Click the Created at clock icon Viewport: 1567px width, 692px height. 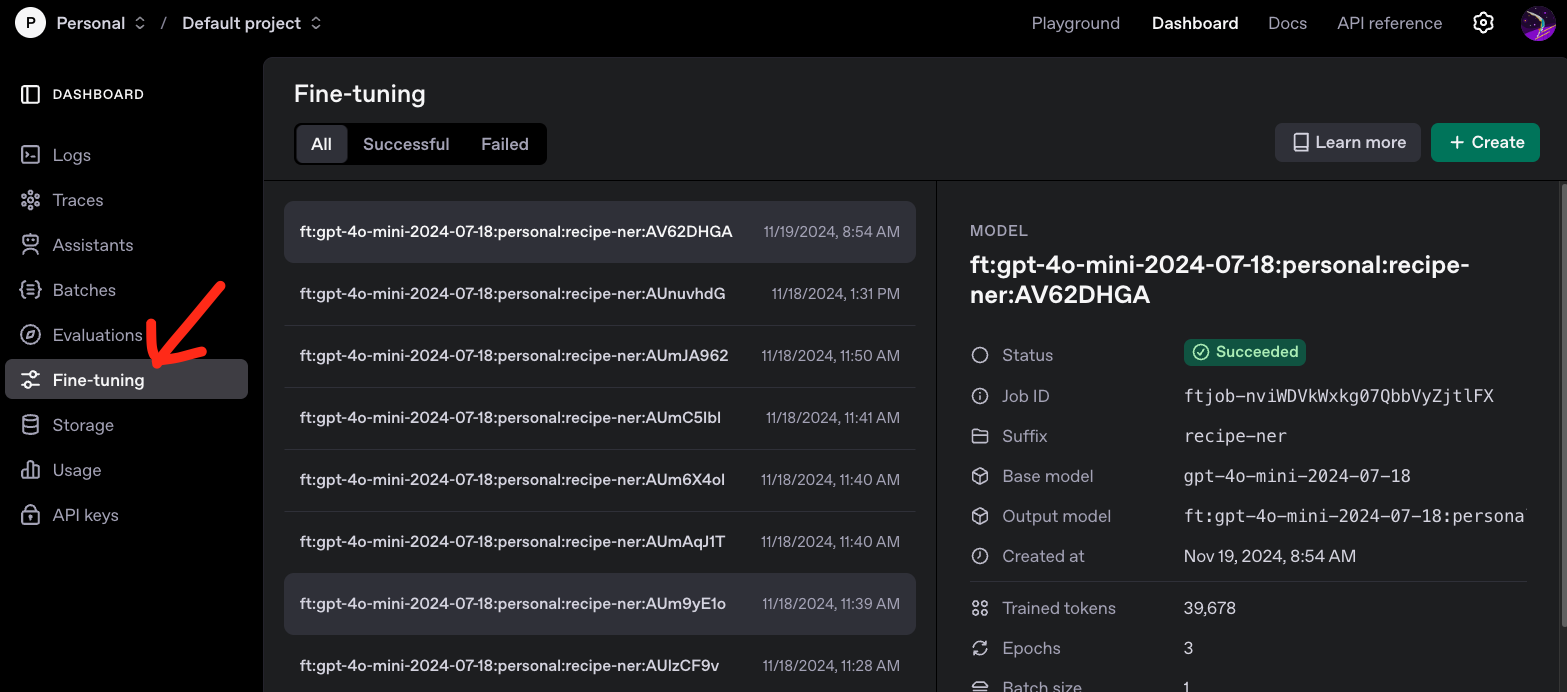click(x=980, y=556)
